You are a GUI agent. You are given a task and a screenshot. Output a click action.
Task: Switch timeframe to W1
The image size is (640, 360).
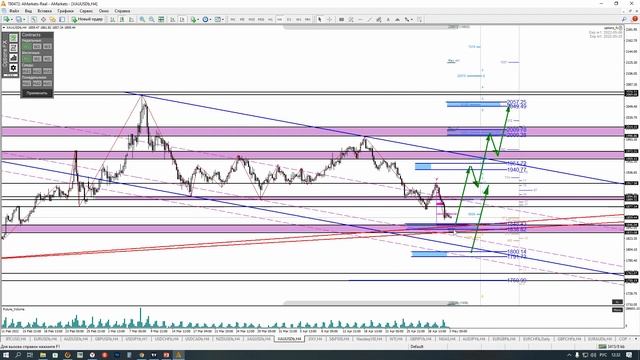298,19
